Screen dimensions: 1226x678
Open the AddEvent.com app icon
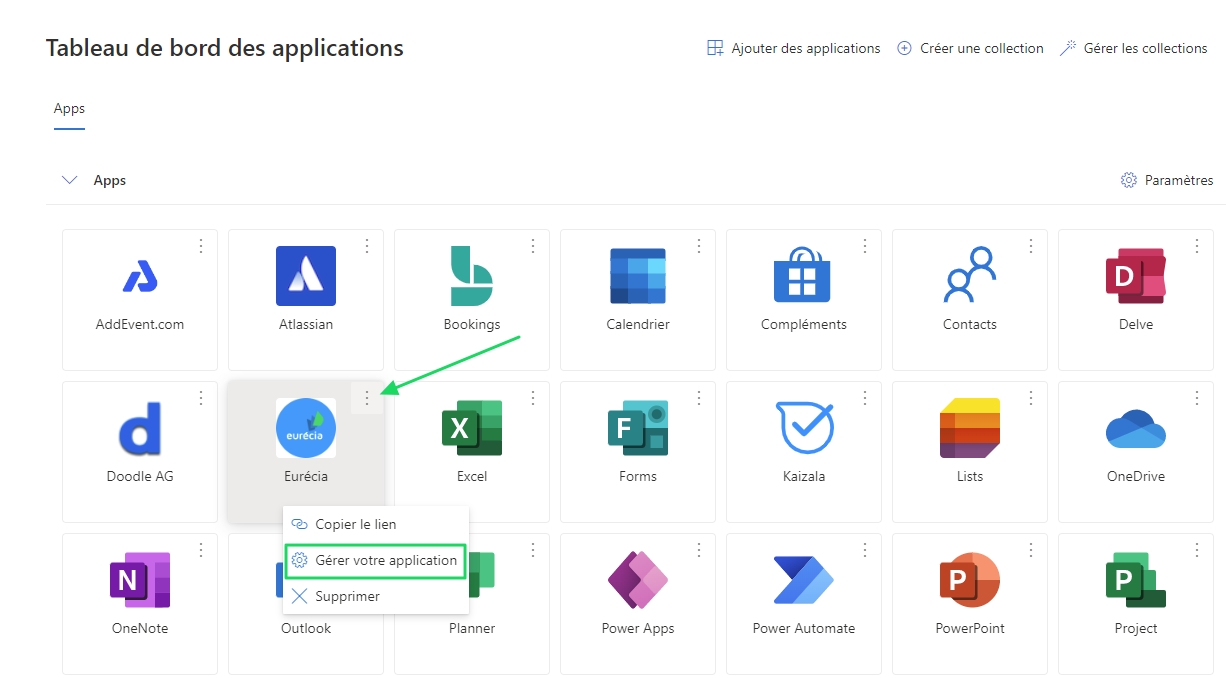tap(140, 276)
